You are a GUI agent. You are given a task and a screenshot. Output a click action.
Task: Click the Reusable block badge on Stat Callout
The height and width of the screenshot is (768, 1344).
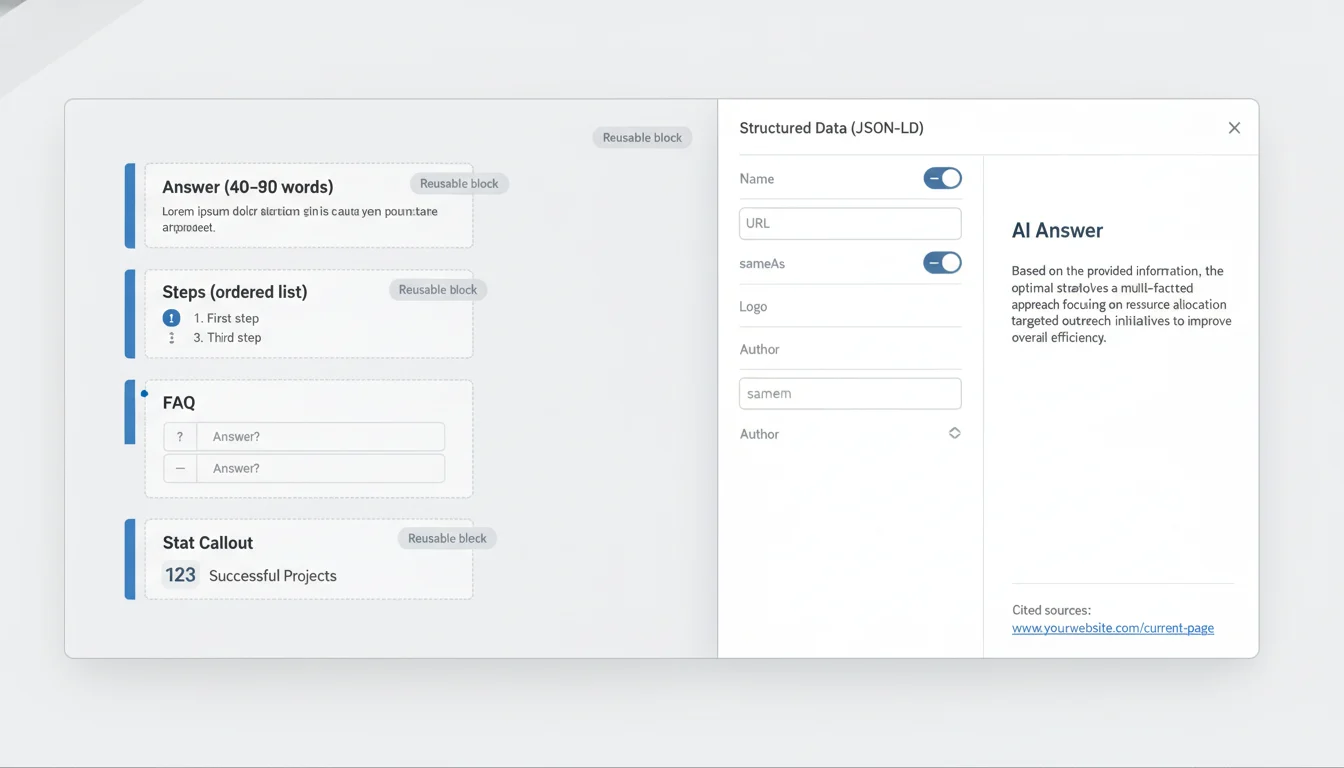(x=447, y=538)
